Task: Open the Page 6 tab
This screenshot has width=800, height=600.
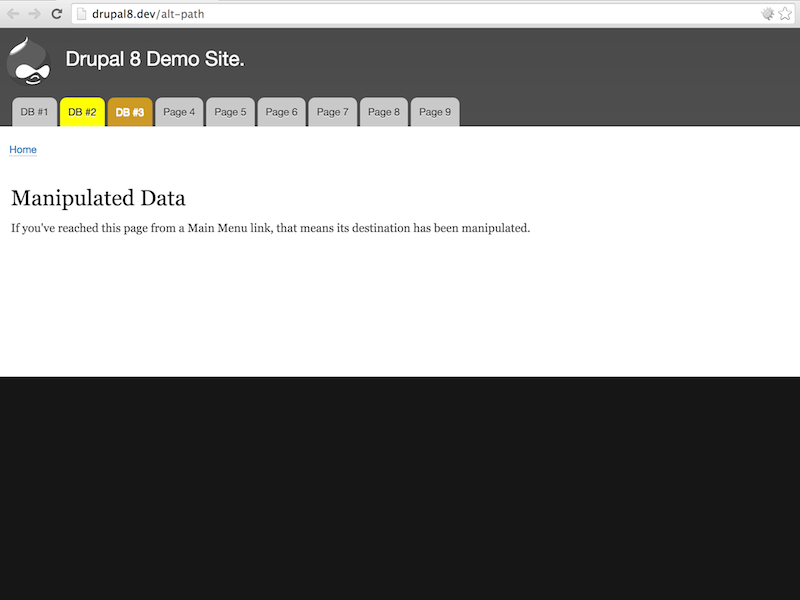Action: 281,112
